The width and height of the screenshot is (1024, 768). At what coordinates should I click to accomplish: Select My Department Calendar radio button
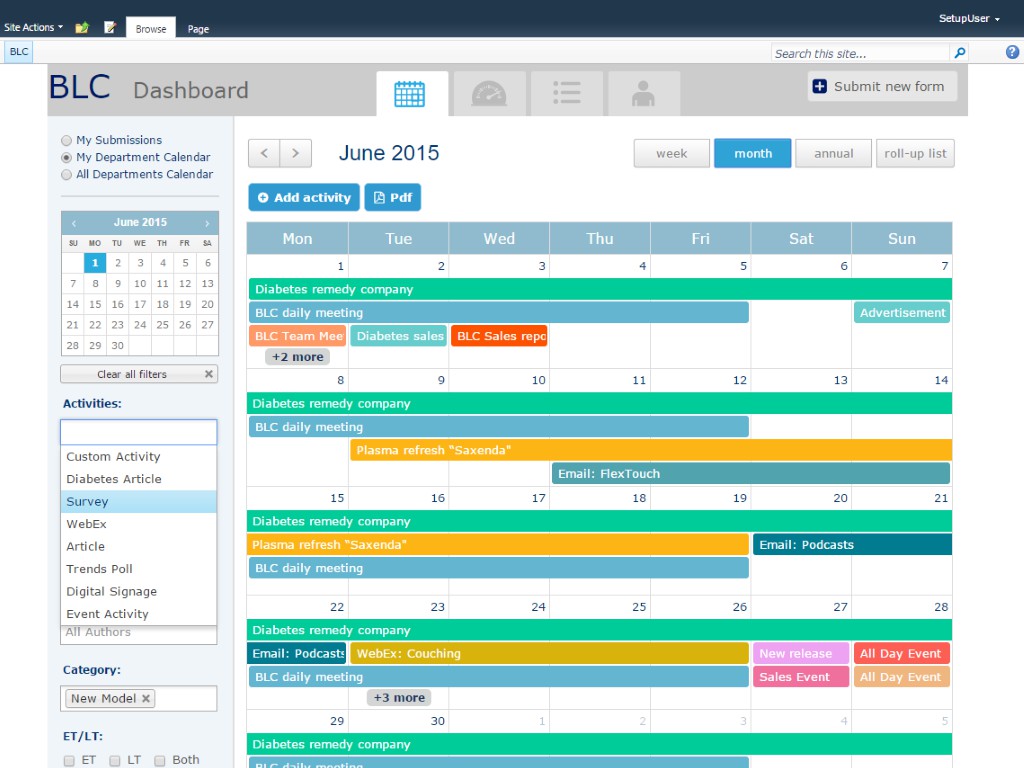66,157
